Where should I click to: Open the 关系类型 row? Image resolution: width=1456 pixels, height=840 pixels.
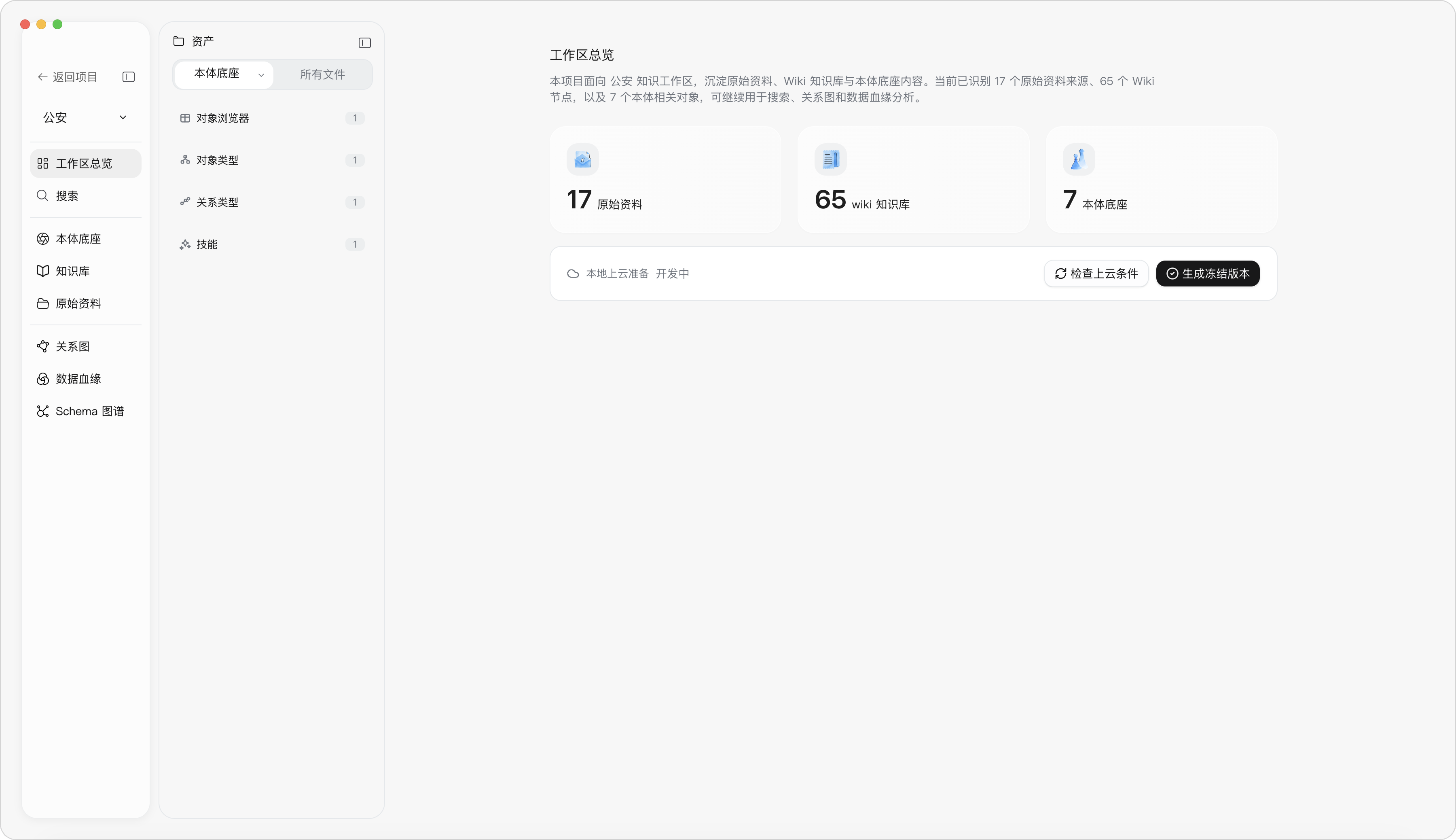(x=272, y=202)
